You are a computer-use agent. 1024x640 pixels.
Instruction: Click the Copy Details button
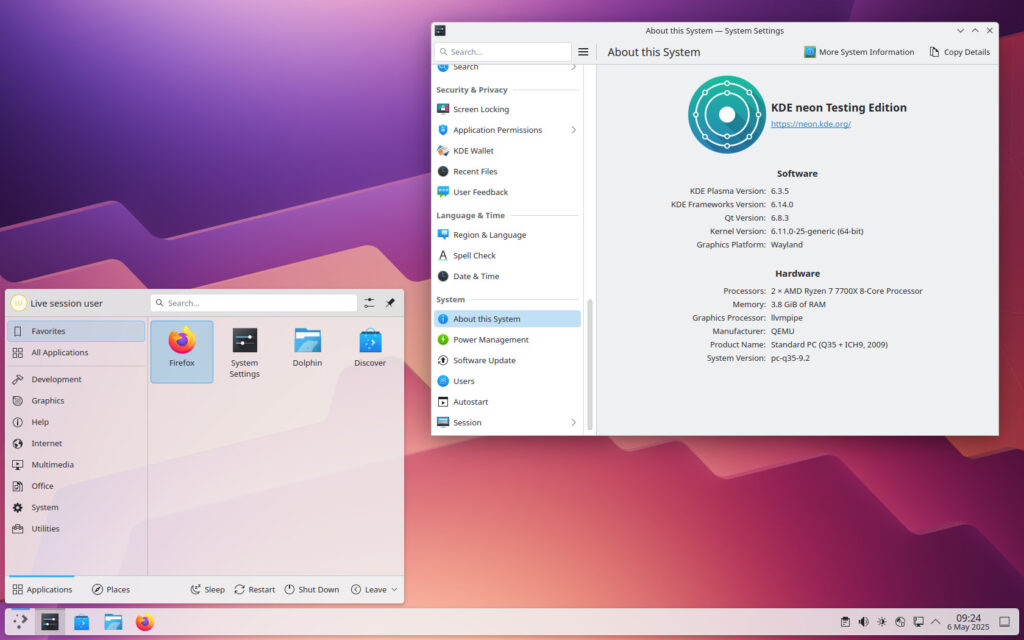[x=958, y=51]
